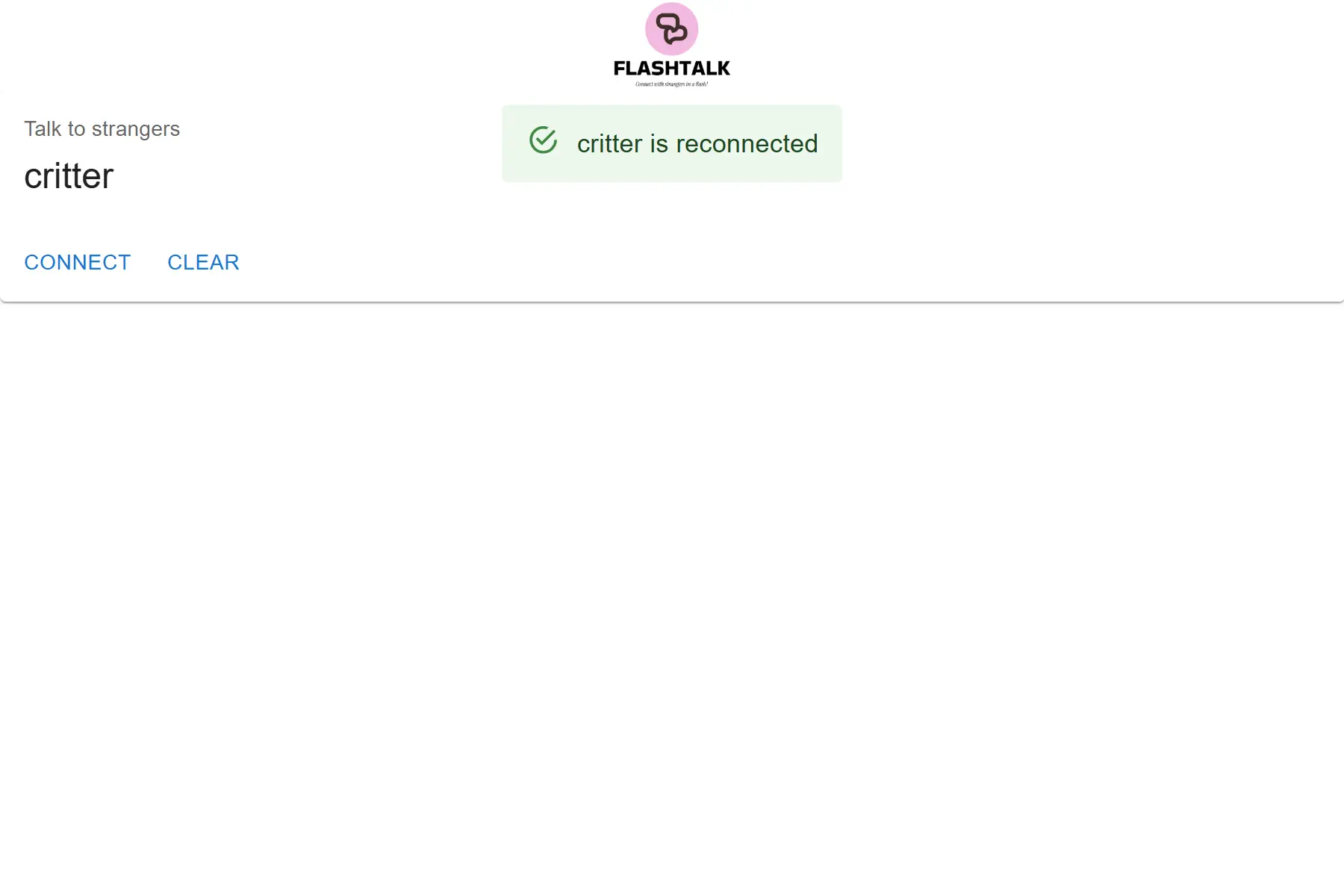This screenshot has width=1344, height=896.
Task: Click the large "critter" username heading
Action: (x=69, y=176)
